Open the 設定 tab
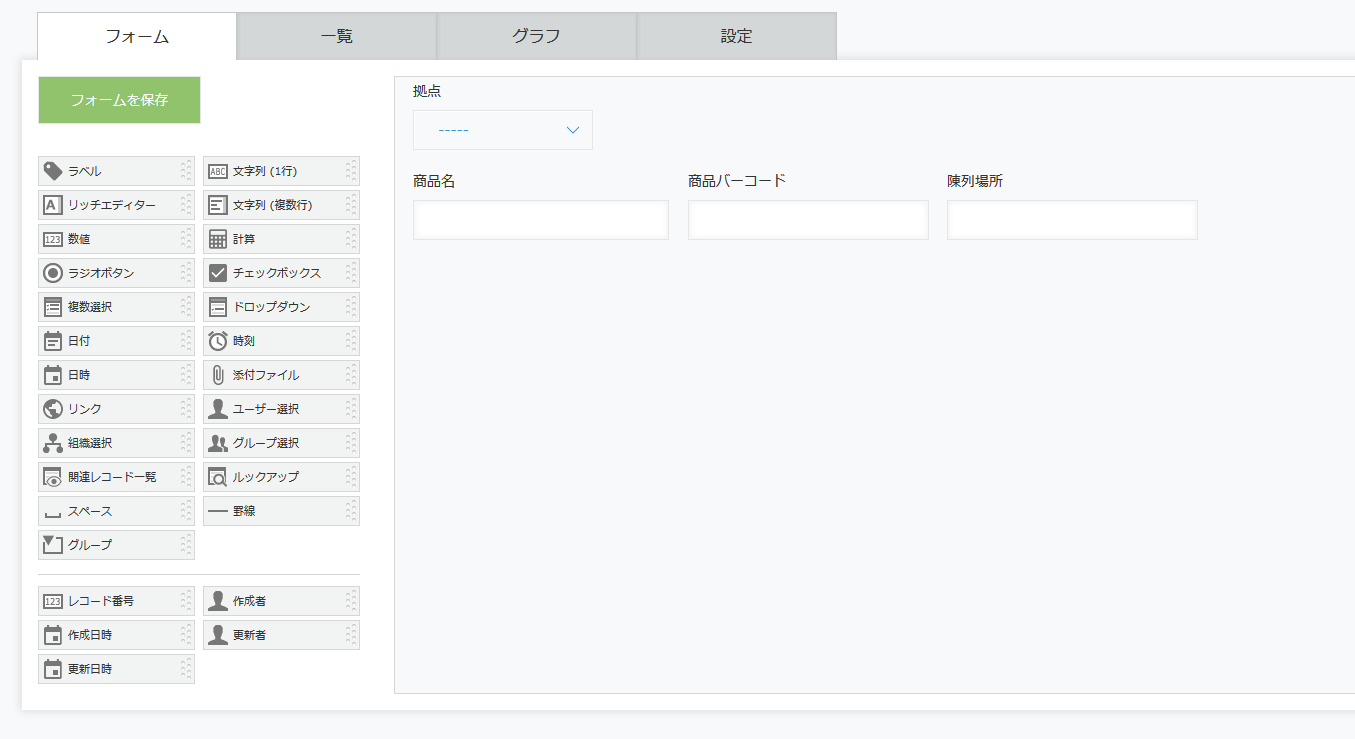 click(x=736, y=37)
